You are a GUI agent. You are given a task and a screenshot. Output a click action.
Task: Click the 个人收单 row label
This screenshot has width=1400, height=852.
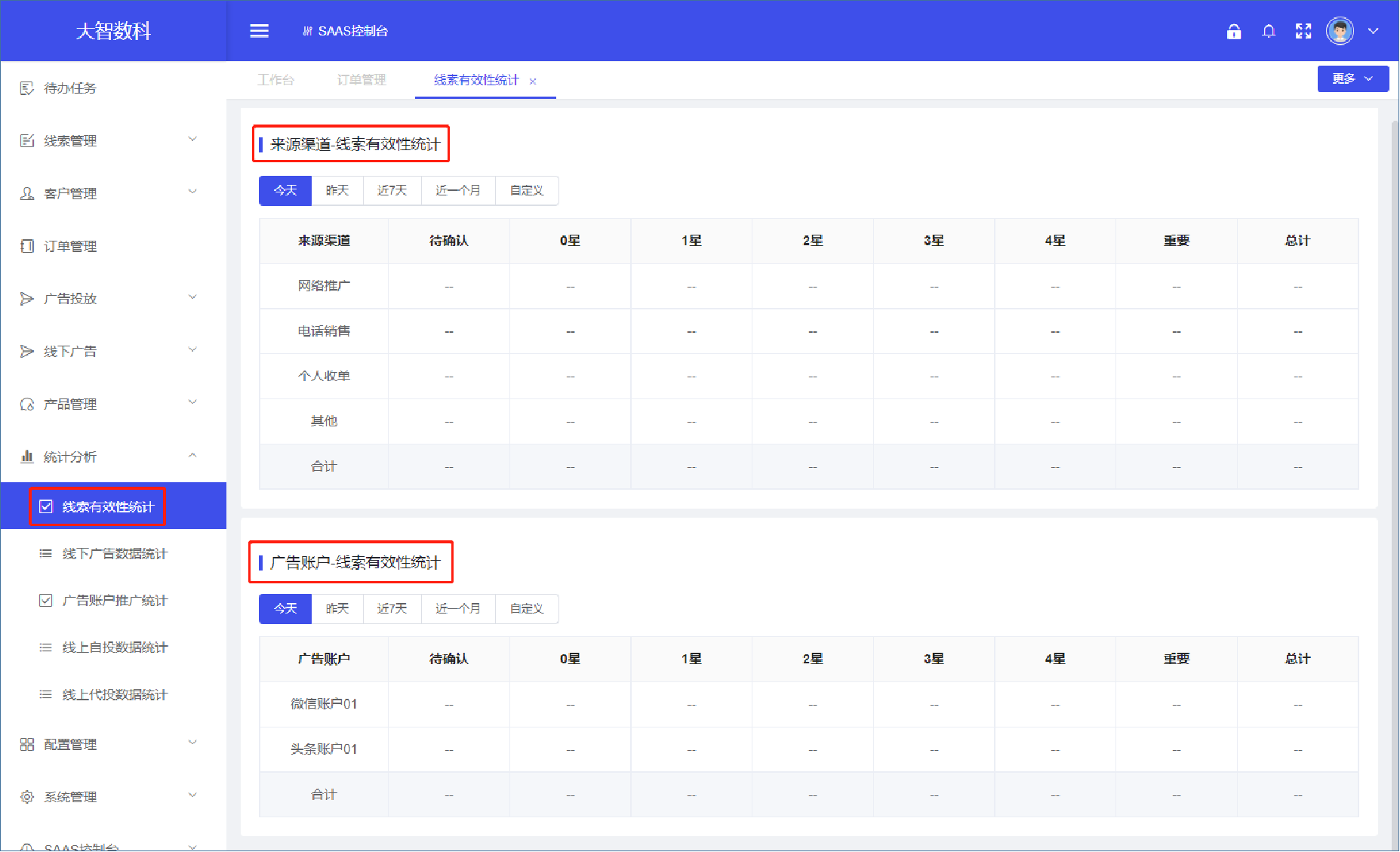pos(324,376)
